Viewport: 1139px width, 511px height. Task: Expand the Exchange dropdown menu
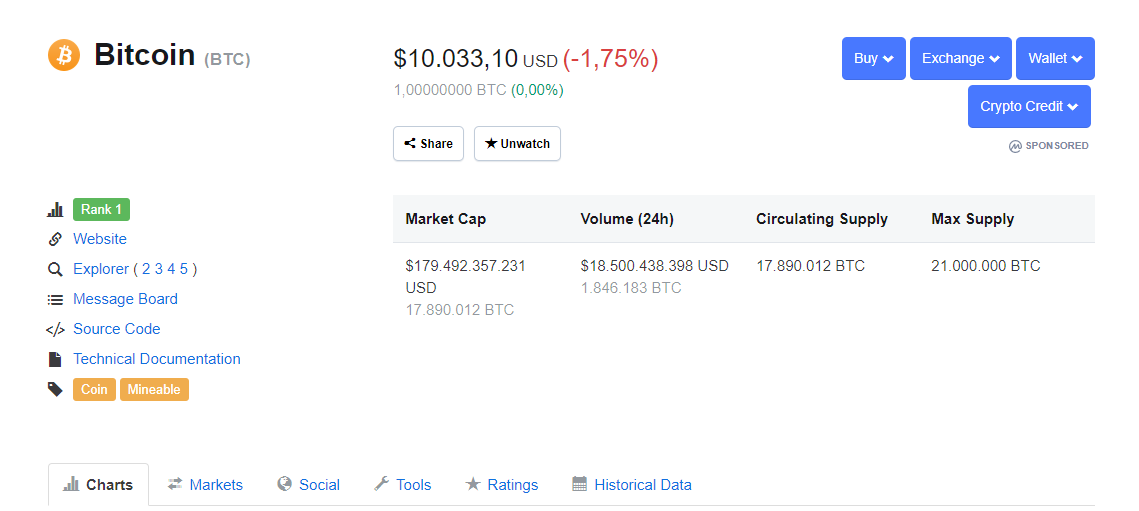(x=960, y=58)
